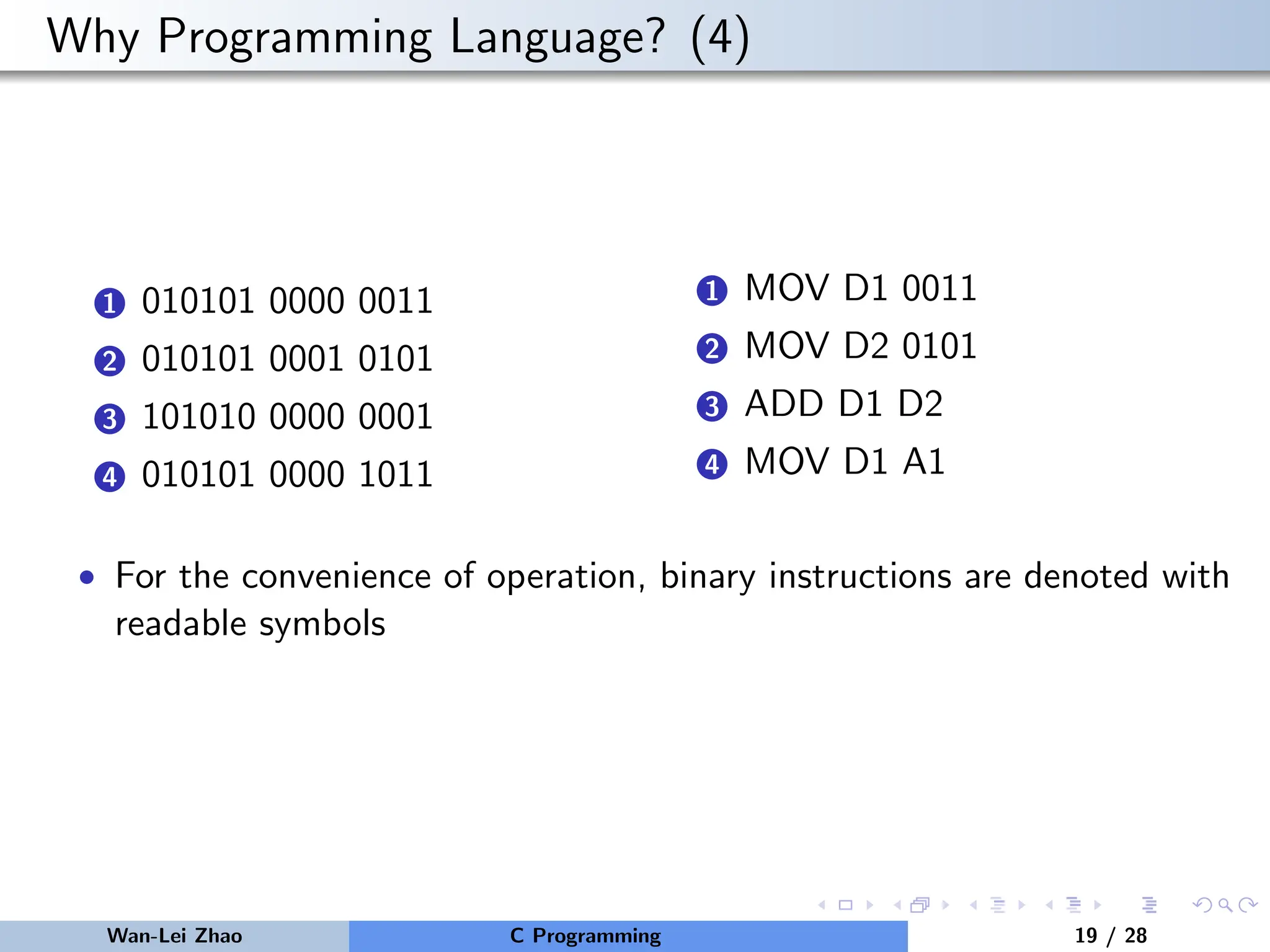The image size is (1270, 952).
Task: Click number 3 badge beside ADD D1 D2
Action: tap(712, 406)
